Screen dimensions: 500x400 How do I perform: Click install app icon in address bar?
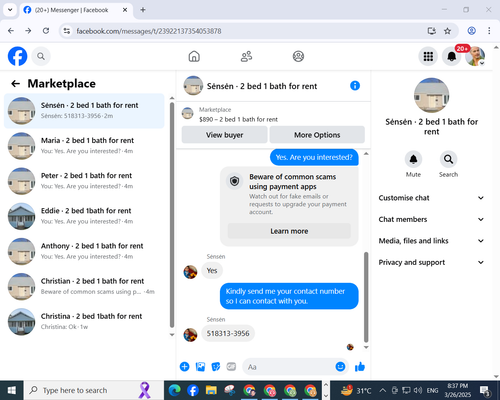point(432,31)
